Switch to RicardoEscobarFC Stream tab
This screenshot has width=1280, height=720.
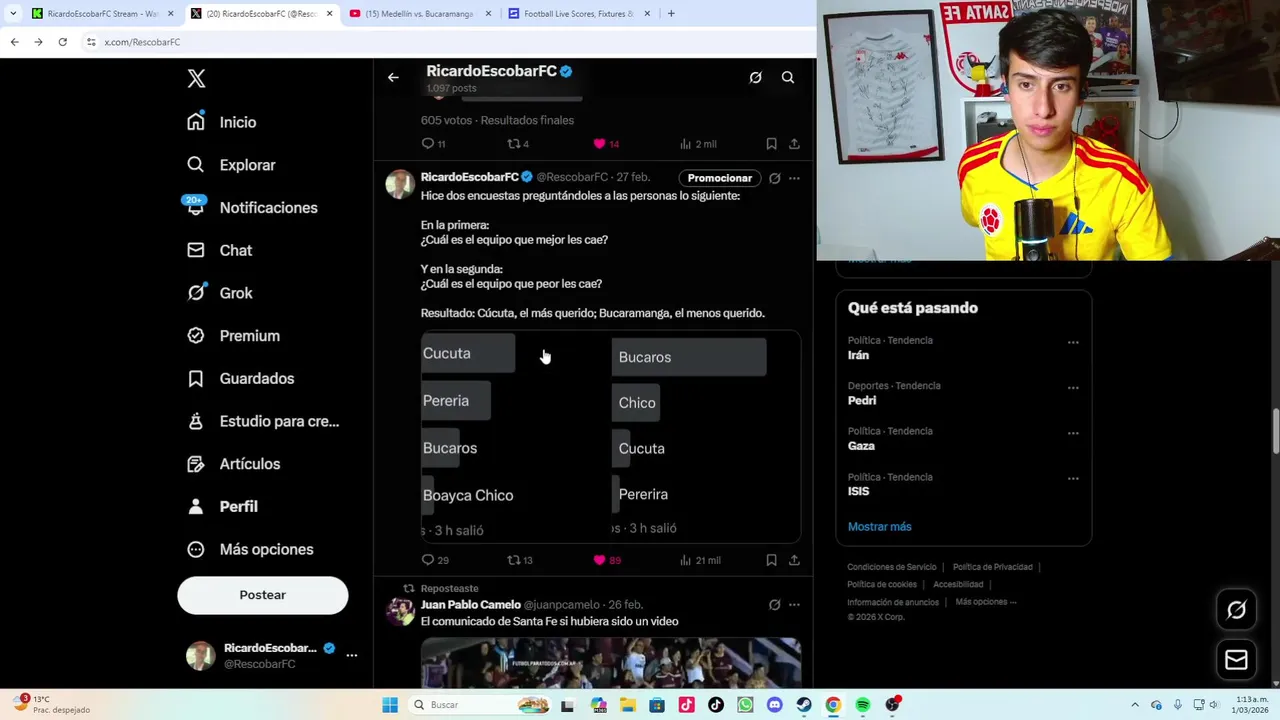[x=102, y=14]
